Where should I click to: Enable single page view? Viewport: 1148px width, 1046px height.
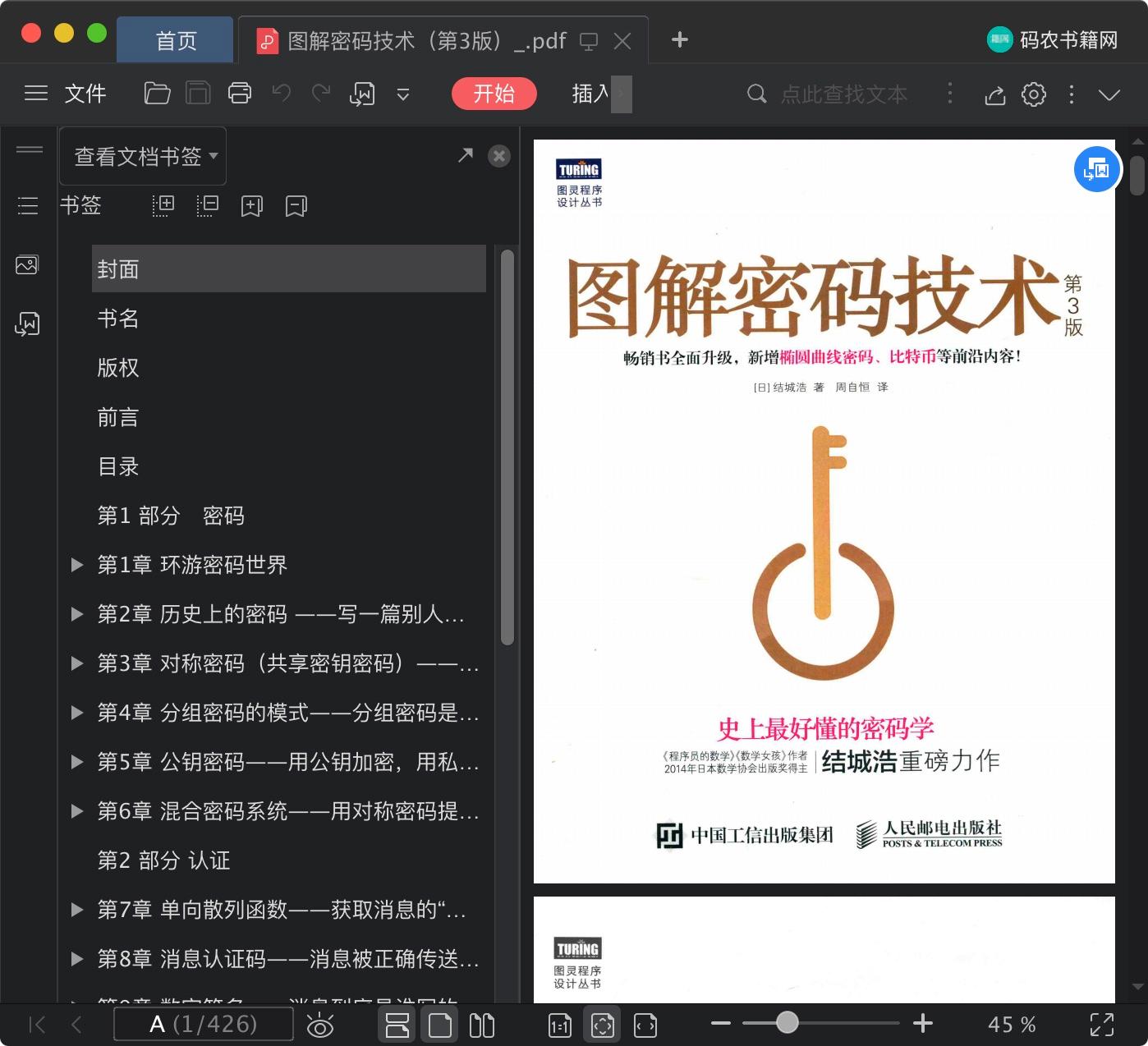440,1025
